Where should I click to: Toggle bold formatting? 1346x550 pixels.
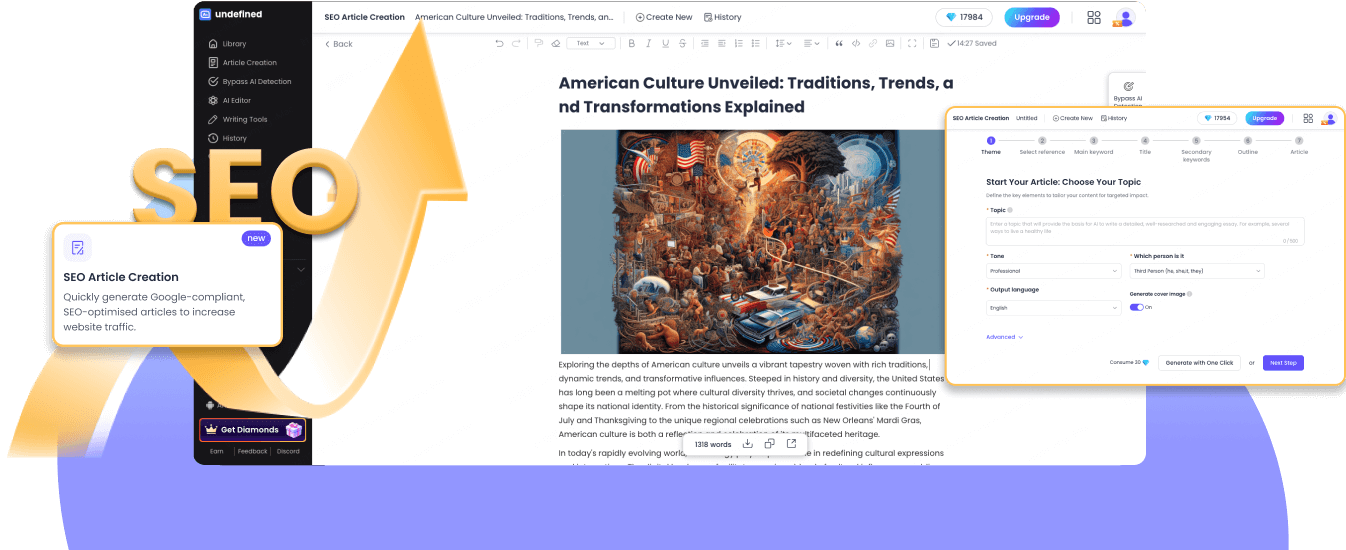tap(631, 43)
